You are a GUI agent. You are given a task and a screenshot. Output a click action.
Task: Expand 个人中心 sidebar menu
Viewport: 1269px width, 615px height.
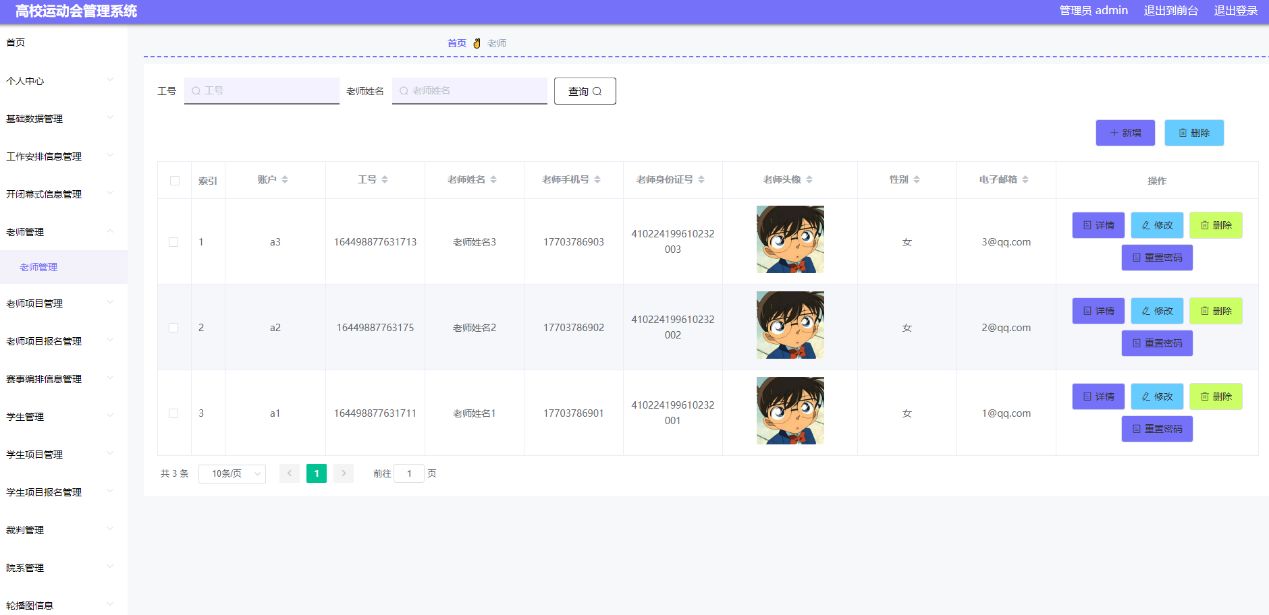pos(63,81)
